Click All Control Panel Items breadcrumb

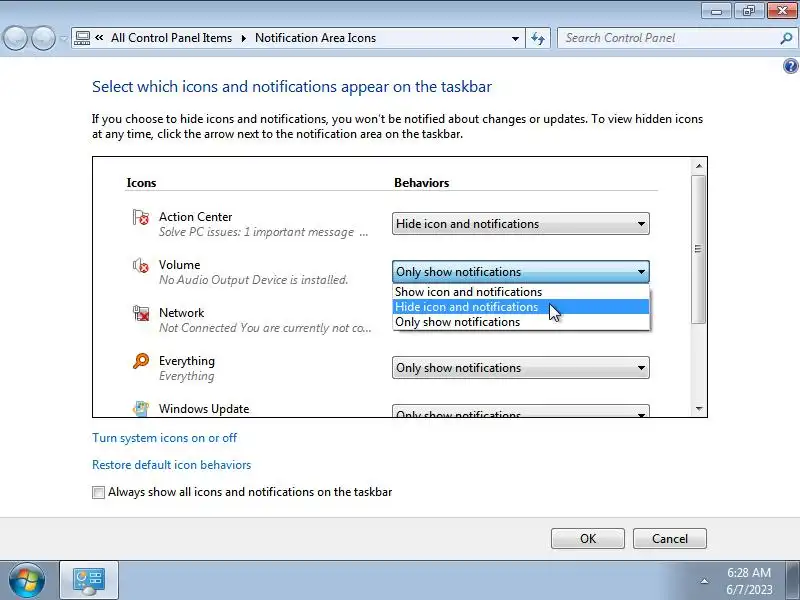[171, 38]
